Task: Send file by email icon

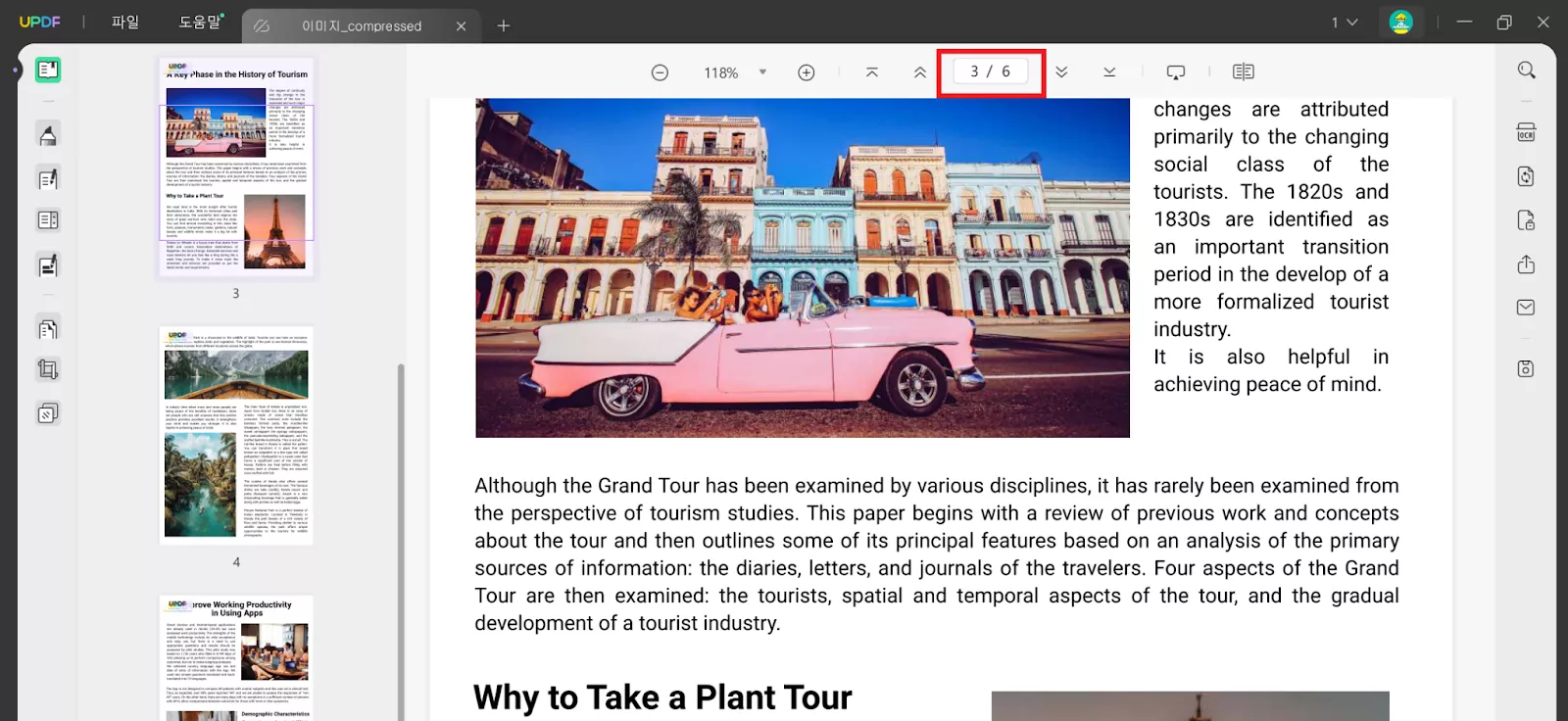Action: (1526, 308)
